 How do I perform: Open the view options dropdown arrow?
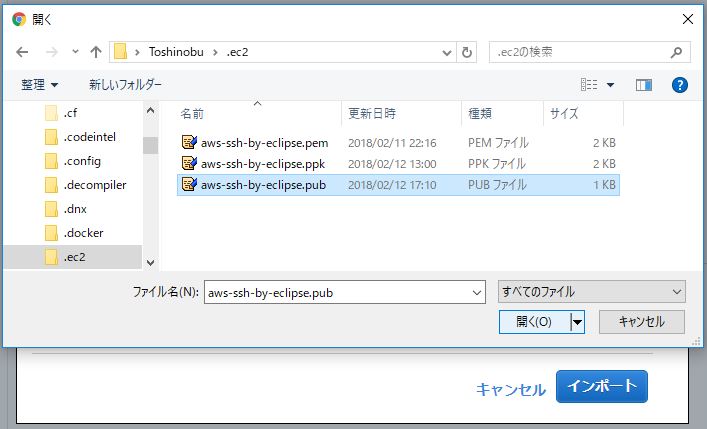point(610,84)
